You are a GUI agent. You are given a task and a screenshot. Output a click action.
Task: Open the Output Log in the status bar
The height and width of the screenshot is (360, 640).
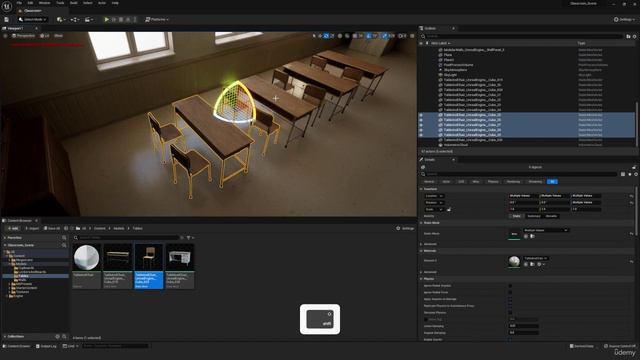click(46, 346)
